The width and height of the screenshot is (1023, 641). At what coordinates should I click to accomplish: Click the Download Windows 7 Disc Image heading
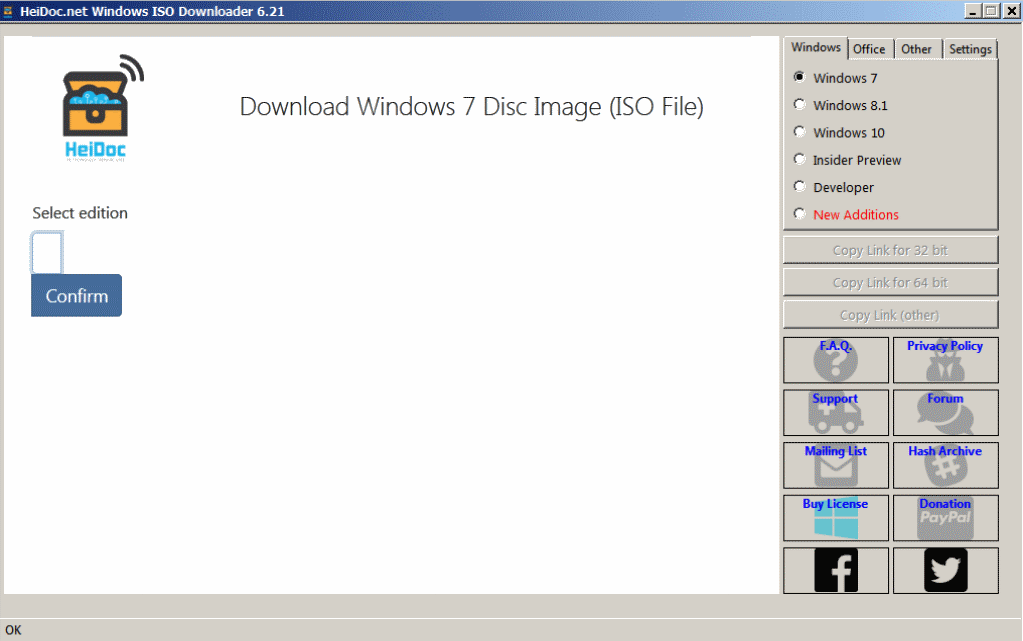[x=472, y=106]
